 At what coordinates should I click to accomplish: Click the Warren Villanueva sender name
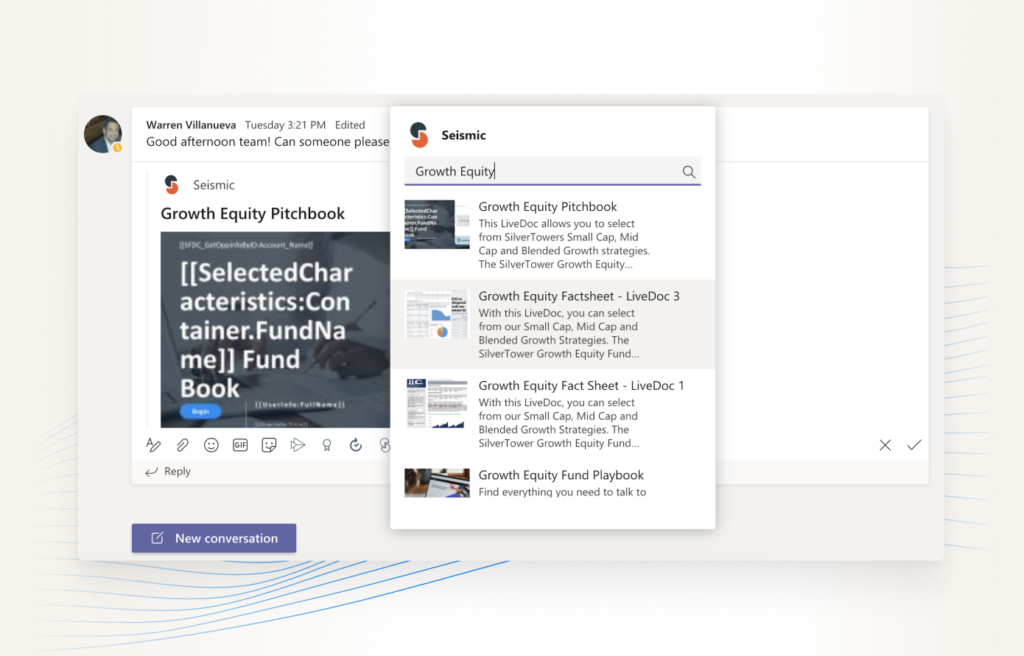(191, 125)
